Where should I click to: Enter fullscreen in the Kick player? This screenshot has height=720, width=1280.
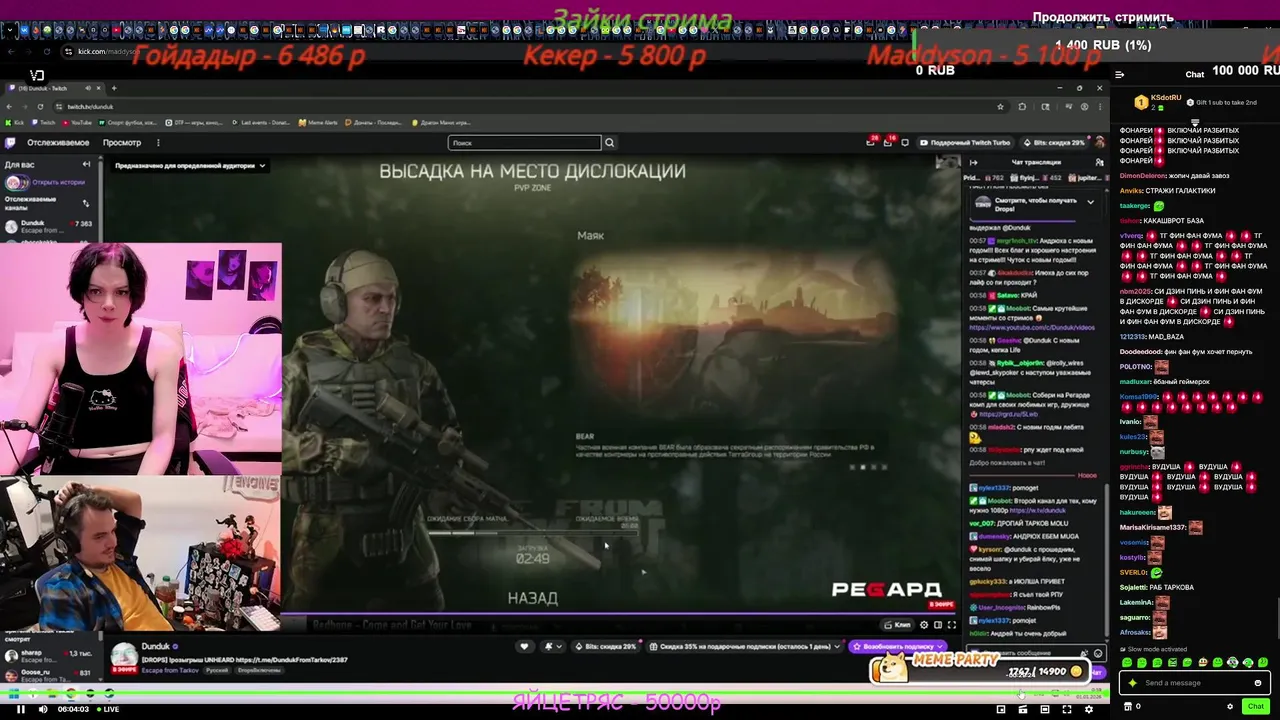coord(1067,709)
